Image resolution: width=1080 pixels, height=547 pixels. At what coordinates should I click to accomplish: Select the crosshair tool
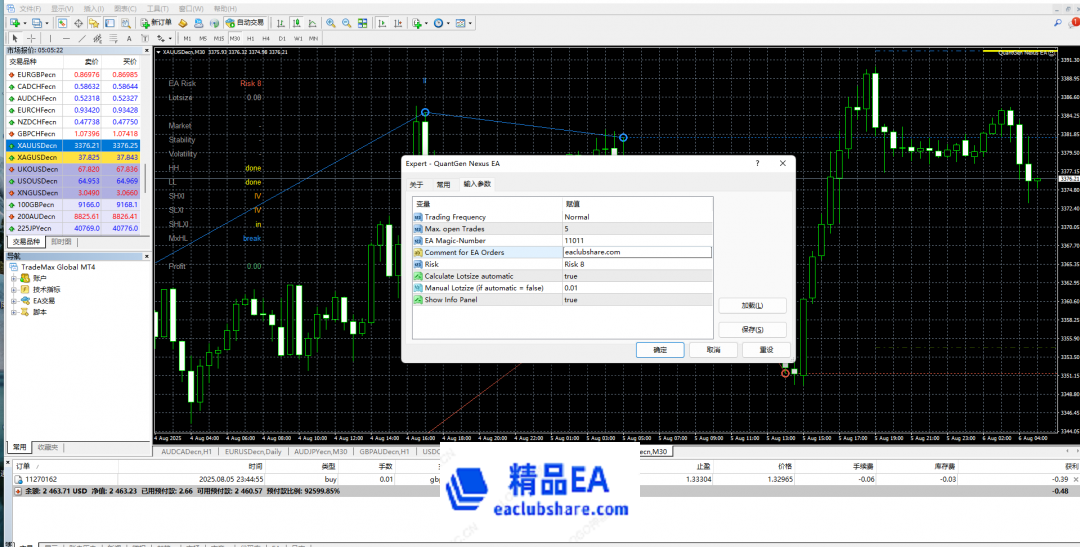pos(31,39)
